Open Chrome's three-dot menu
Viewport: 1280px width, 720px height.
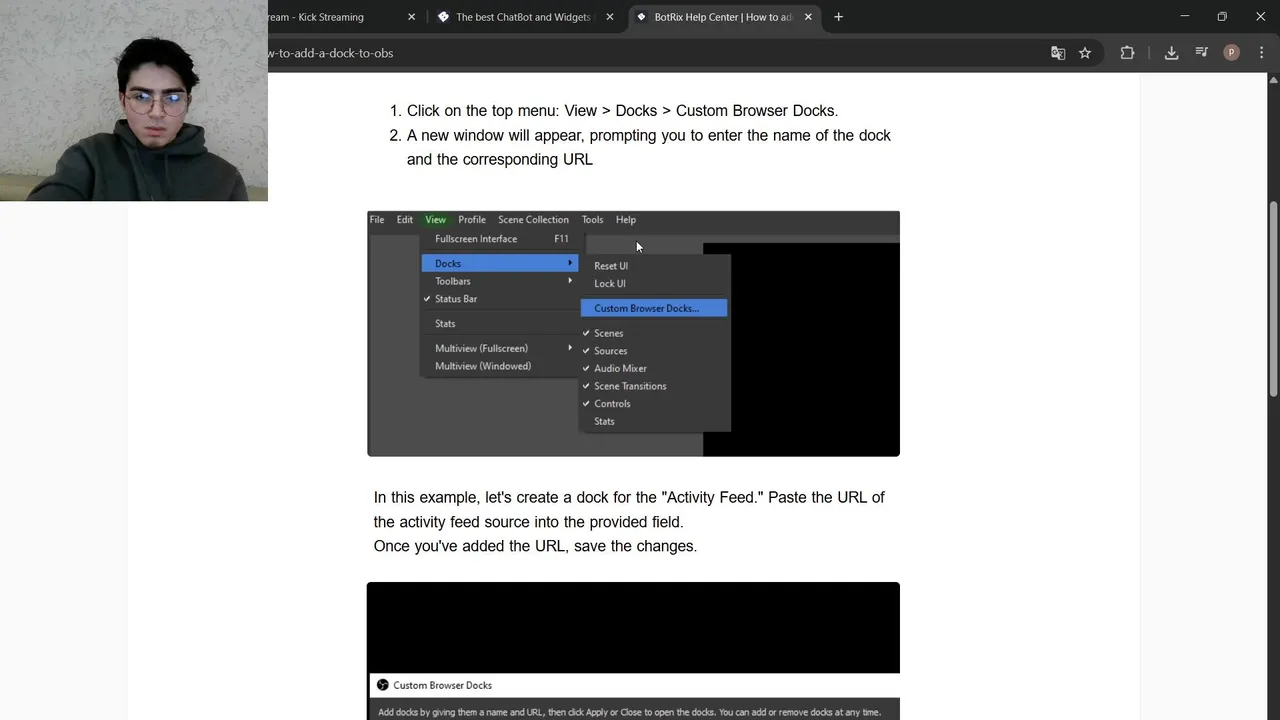(x=1260, y=53)
